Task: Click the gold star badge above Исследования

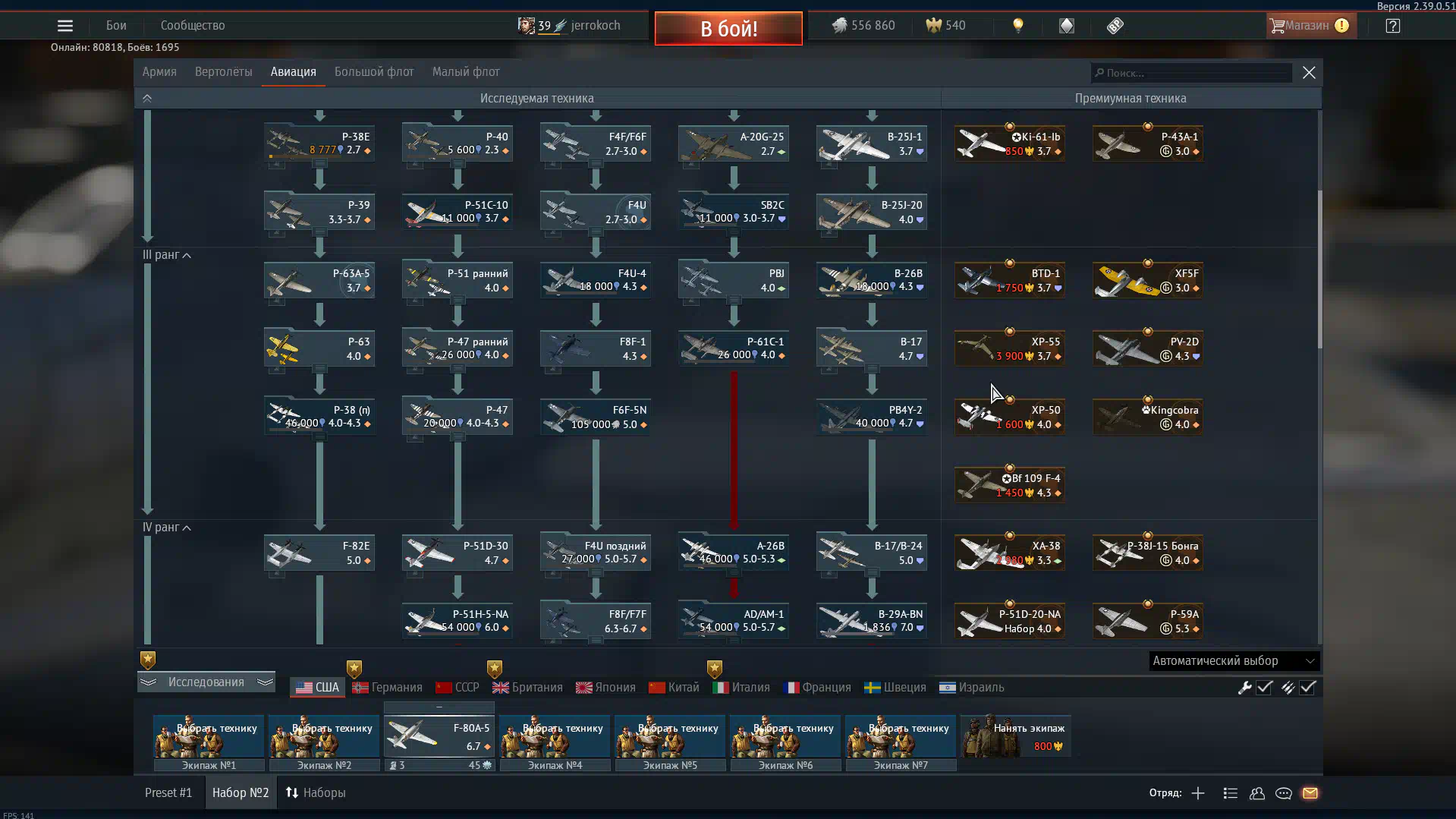Action: pos(148,660)
